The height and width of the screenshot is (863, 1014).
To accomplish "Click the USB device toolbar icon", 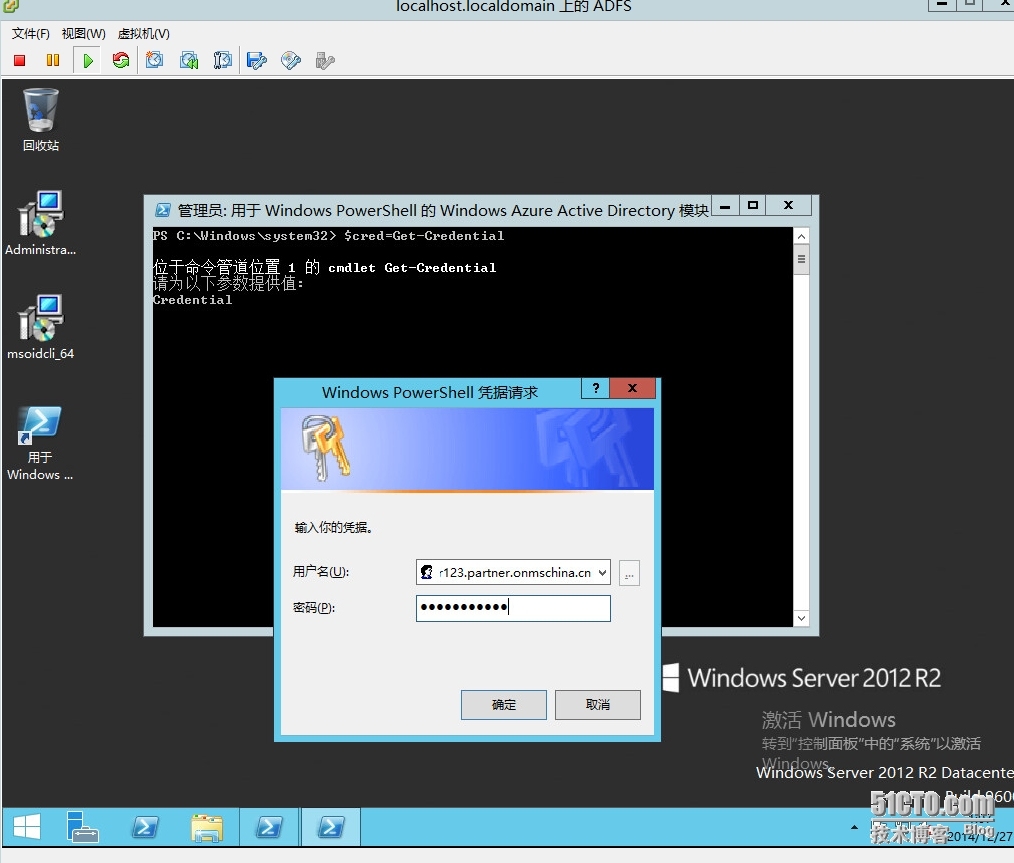I will [x=325, y=61].
